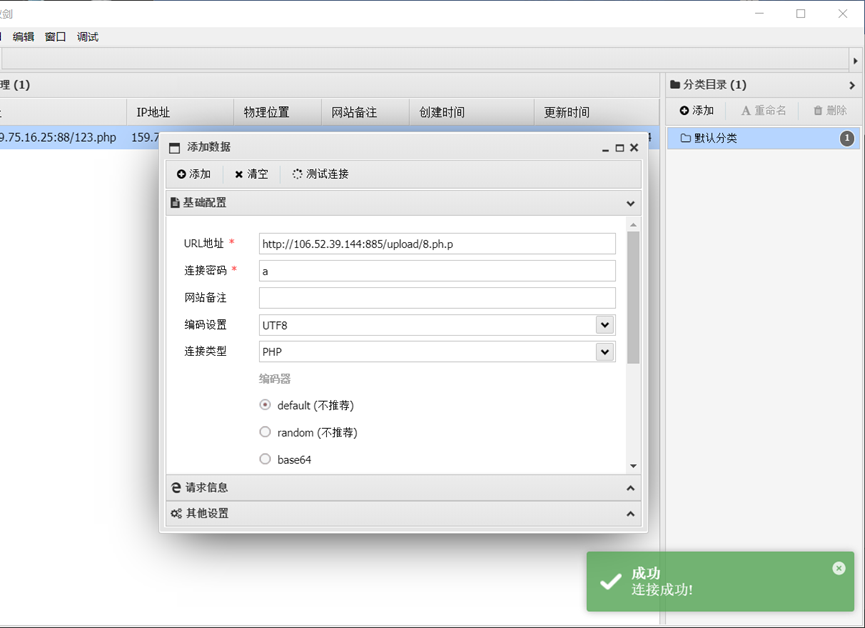Sort by the 网站备注 column header

pos(365,112)
